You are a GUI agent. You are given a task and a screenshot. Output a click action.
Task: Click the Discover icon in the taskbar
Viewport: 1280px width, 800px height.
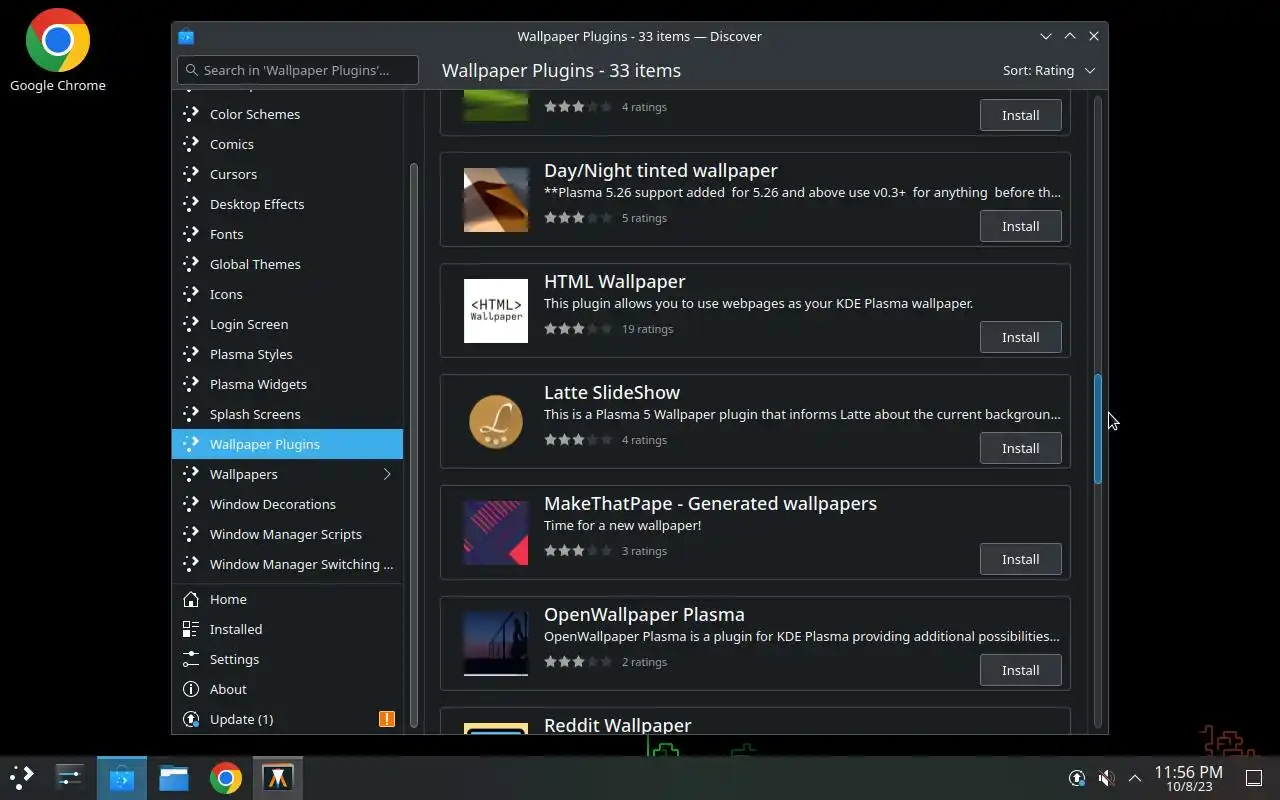tap(122, 777)
